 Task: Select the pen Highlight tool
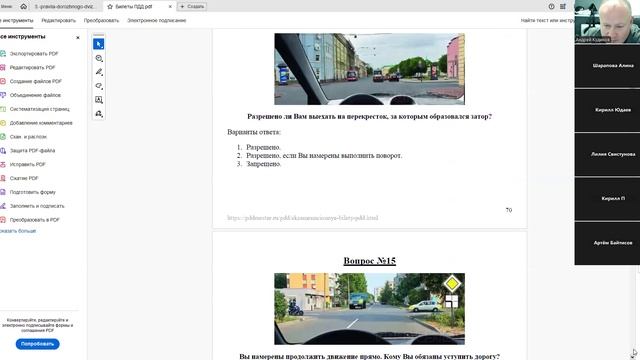[x=98, y=72]
